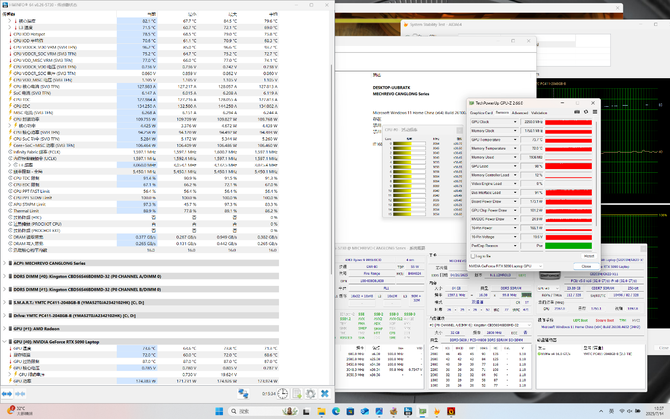Expand the GPU [#1]: AMD Radeon group

pos(4,328)
